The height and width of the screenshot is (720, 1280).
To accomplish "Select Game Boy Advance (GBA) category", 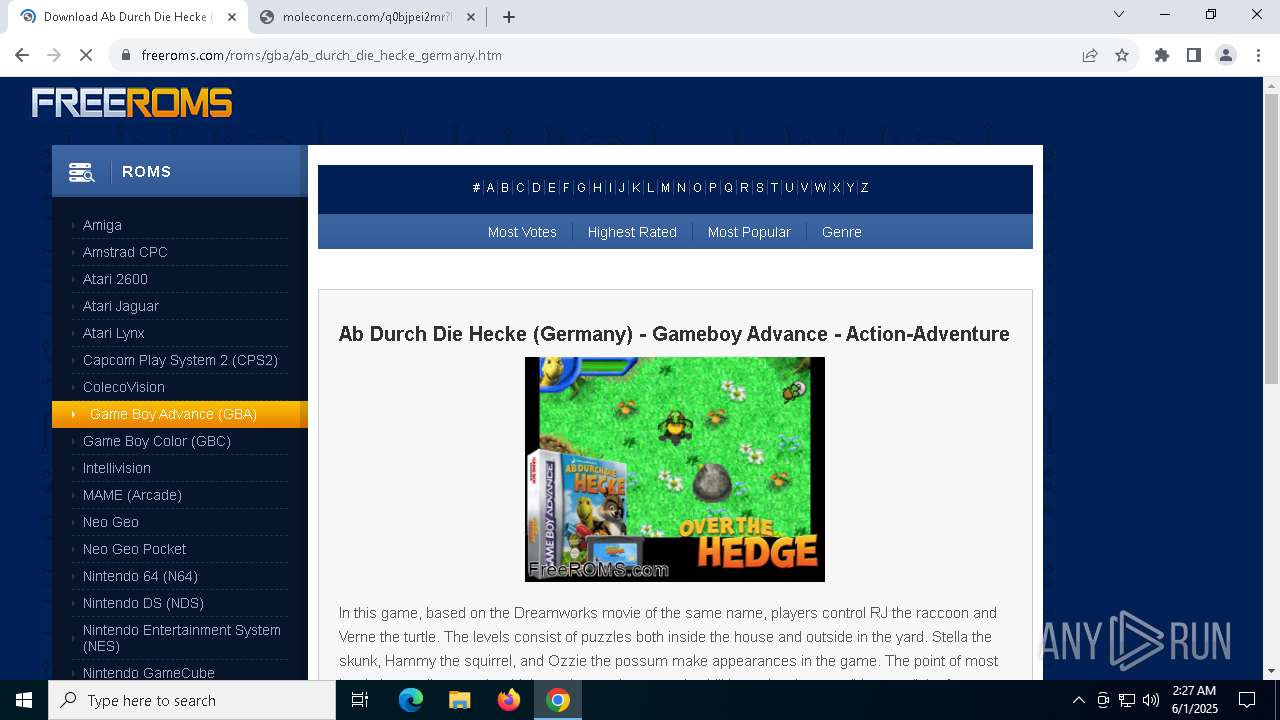I will [180, 414].
